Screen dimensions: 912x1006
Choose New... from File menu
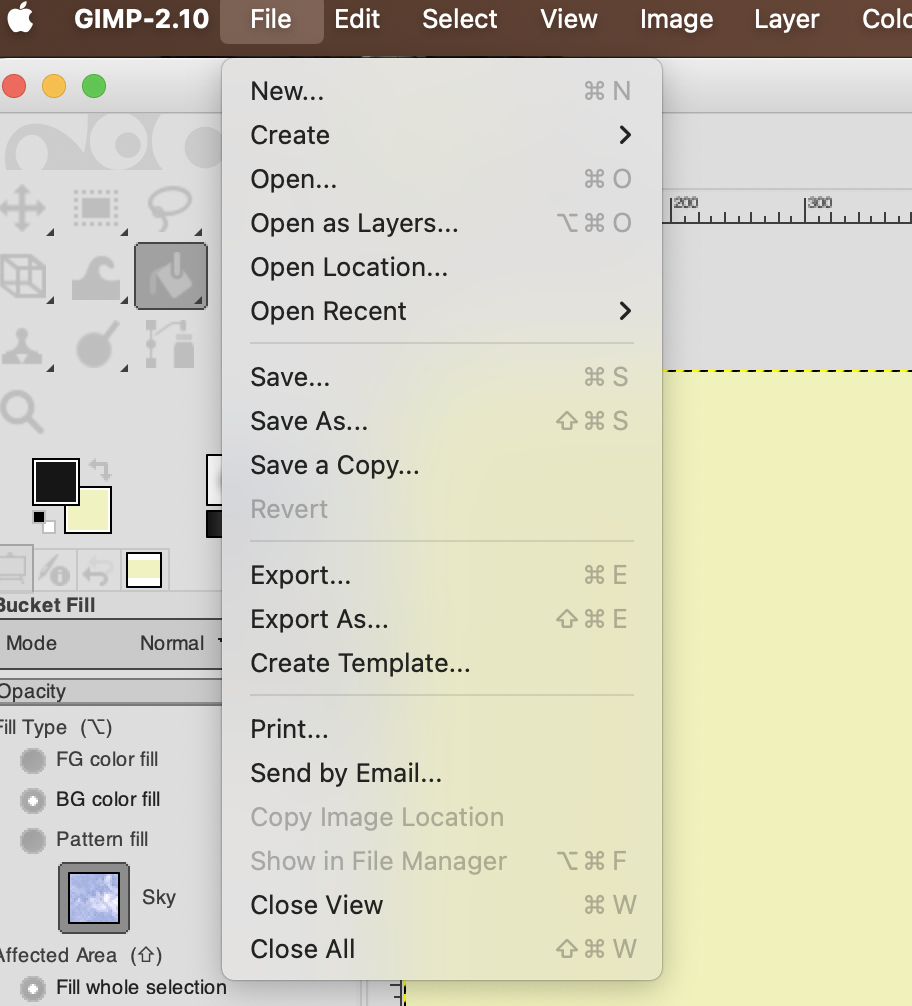tap(442, 91)
